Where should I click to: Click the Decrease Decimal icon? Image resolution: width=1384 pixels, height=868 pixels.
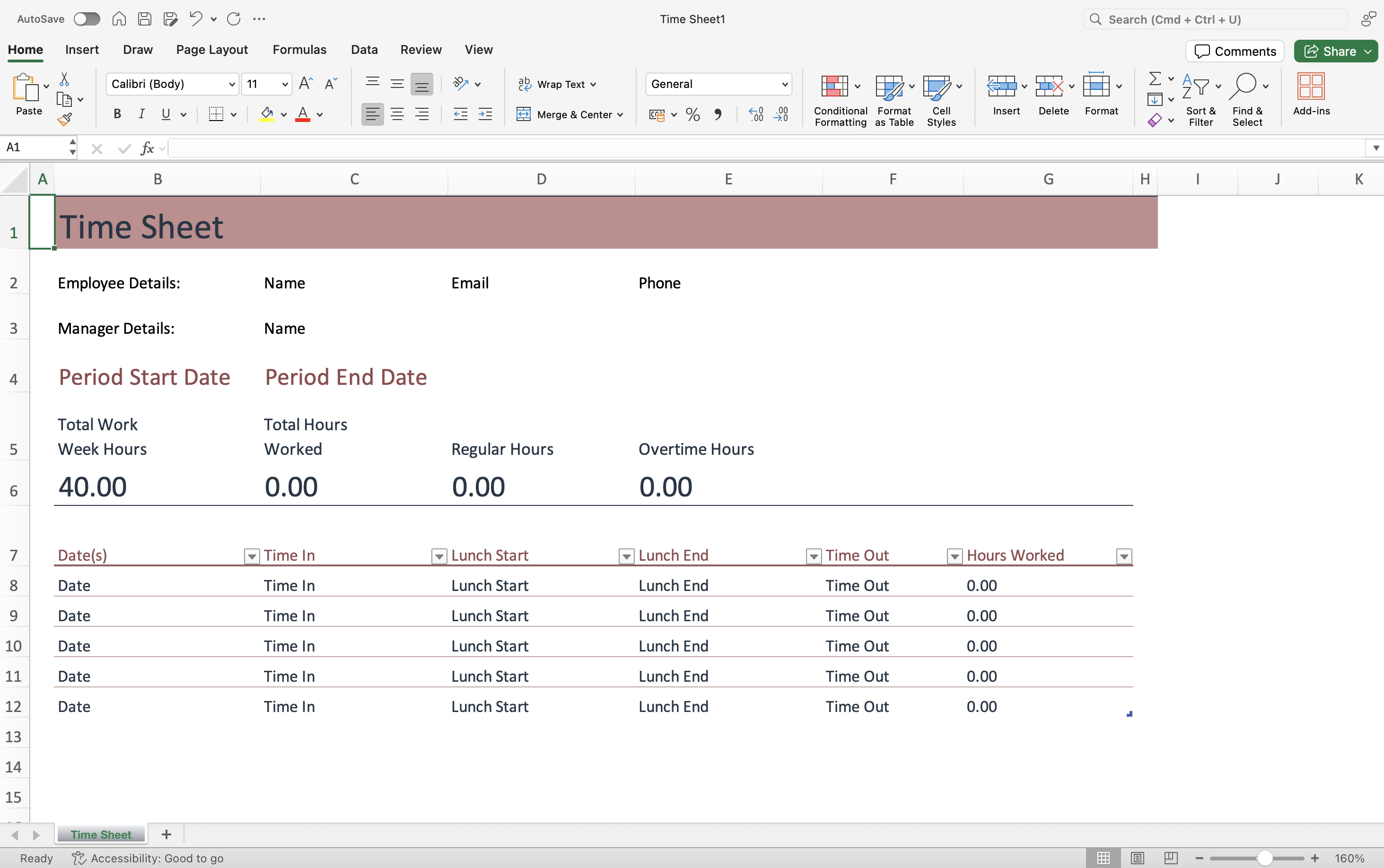point(781,114)
